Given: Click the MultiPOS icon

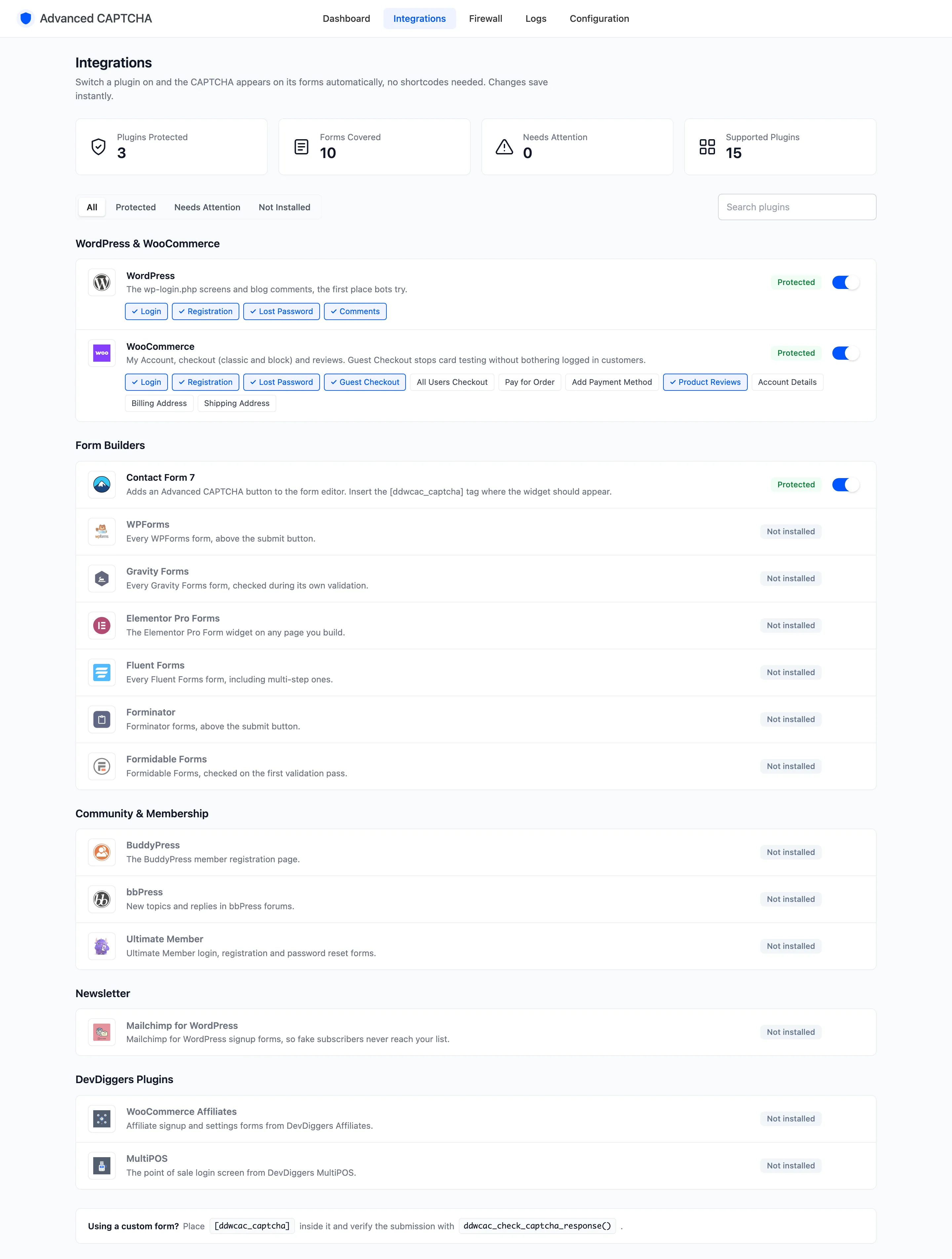Looking at the screenshot, I should tap(102, 1166).
